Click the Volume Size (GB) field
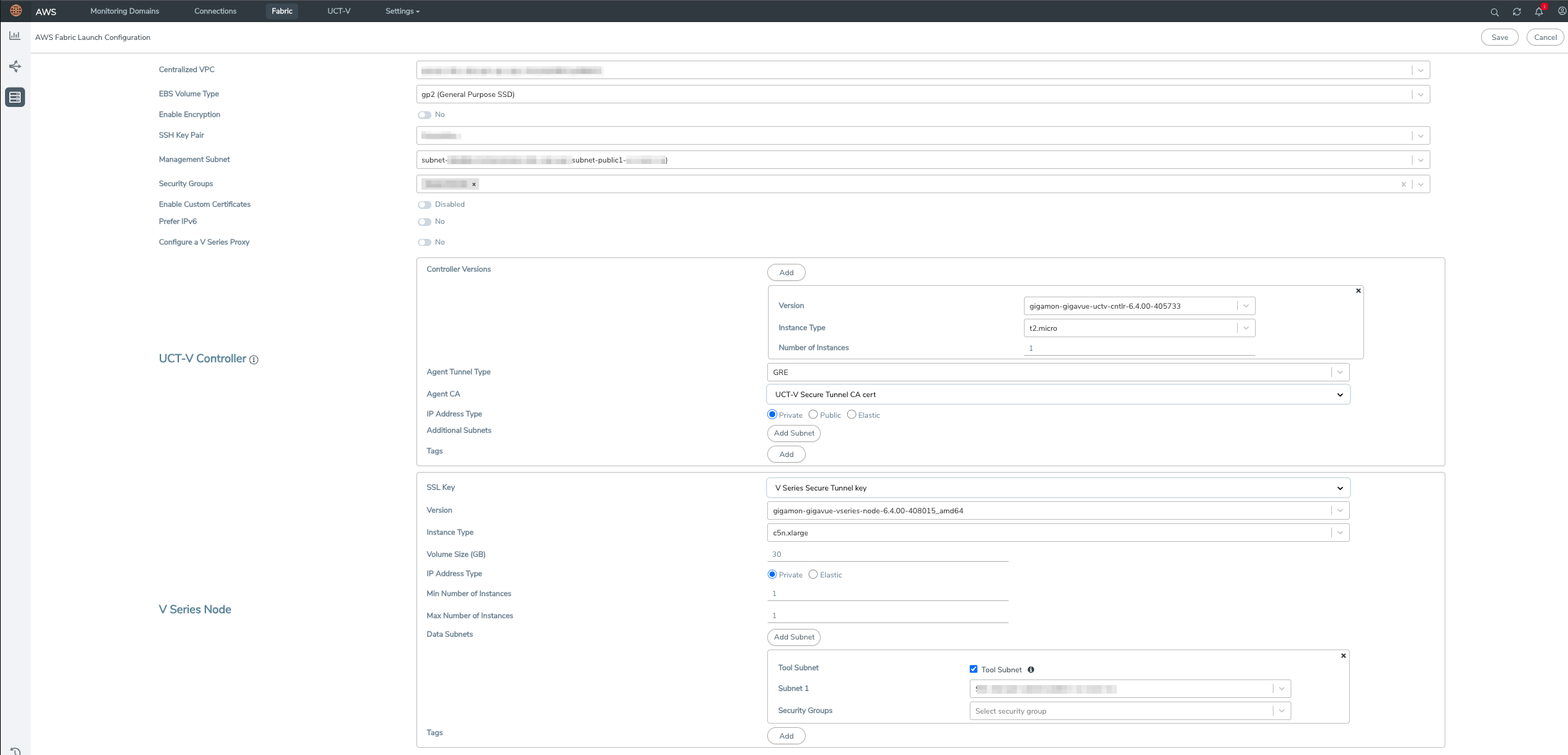Screen dimensions: 1568x755 (888, 554)
